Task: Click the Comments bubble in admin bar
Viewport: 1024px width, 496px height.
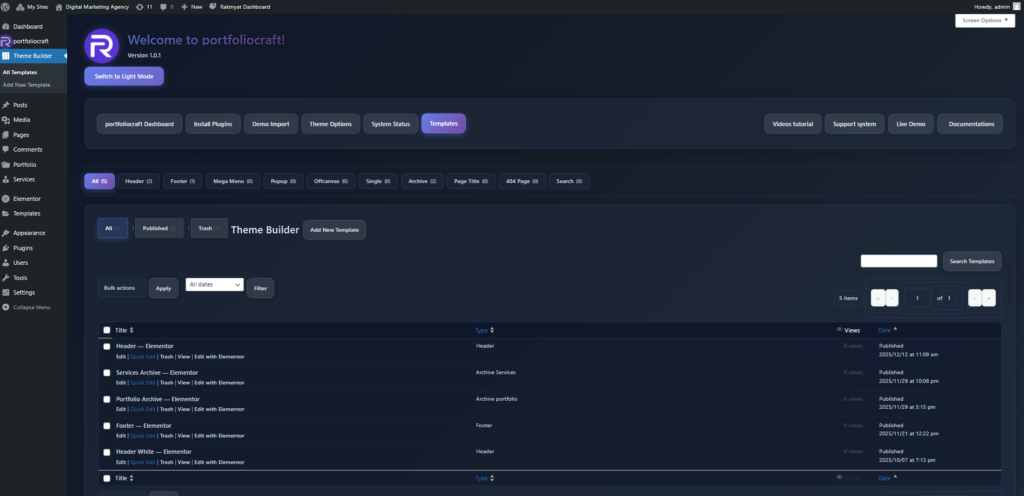Action: [x=162, y=6]
